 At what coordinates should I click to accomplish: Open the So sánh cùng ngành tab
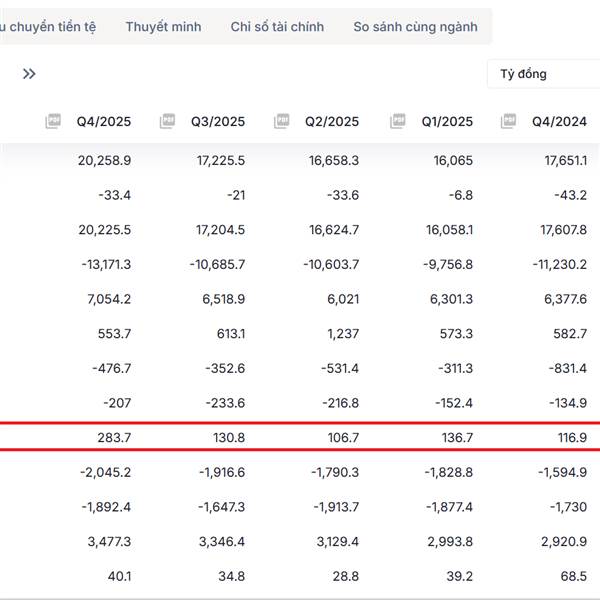click(x=416, y=27)
